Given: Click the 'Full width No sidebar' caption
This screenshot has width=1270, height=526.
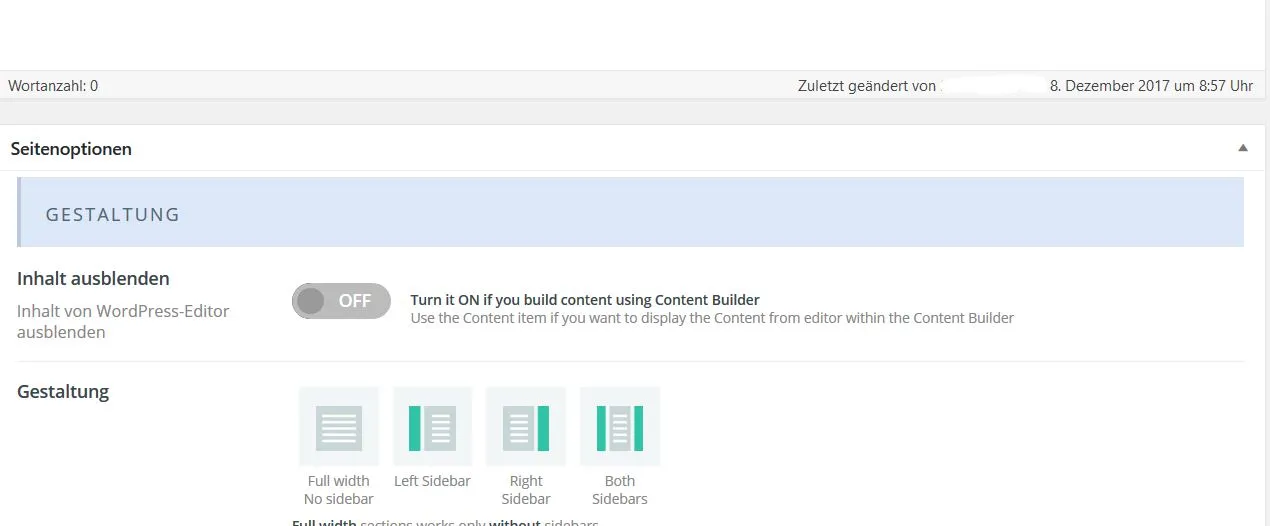Looking at the screenshot, I should 339,490.
